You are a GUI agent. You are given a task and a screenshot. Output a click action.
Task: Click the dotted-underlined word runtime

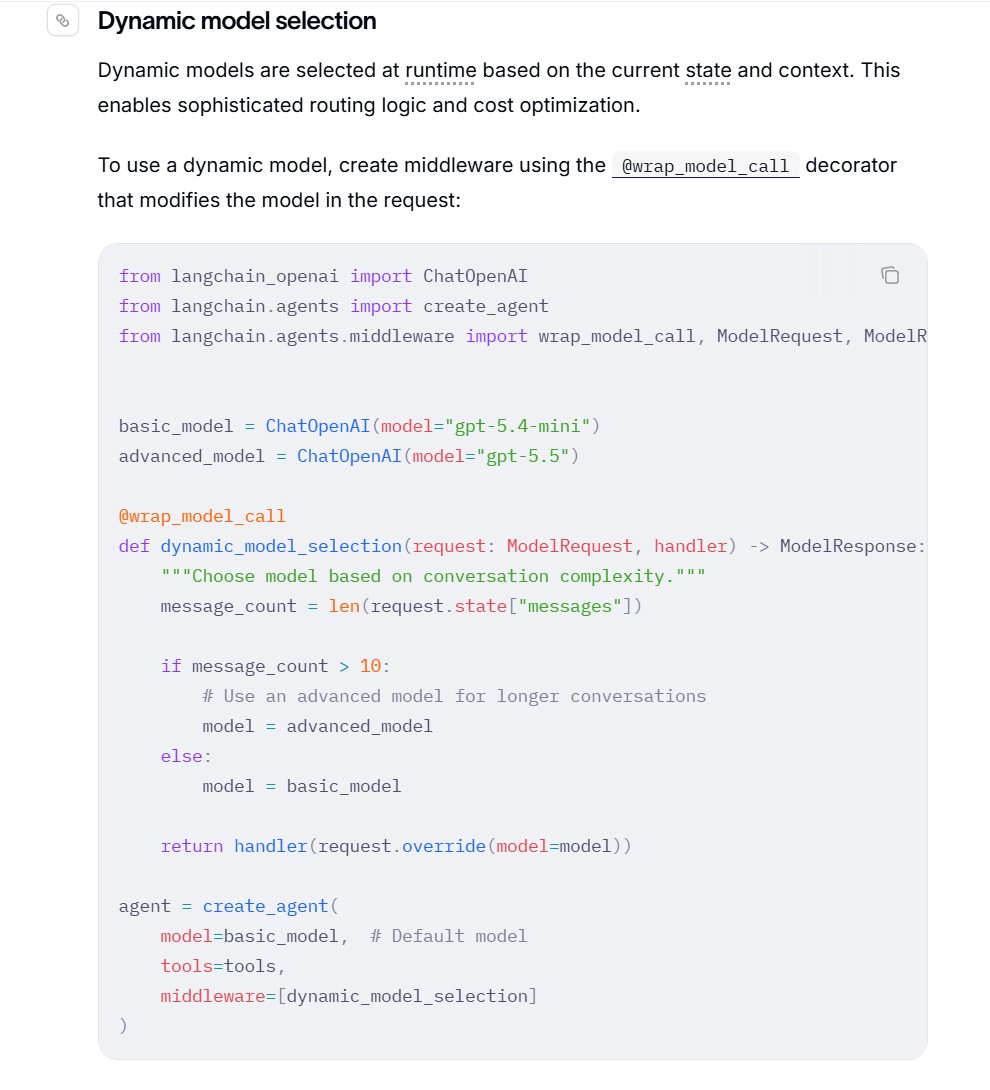pos(440,70)
